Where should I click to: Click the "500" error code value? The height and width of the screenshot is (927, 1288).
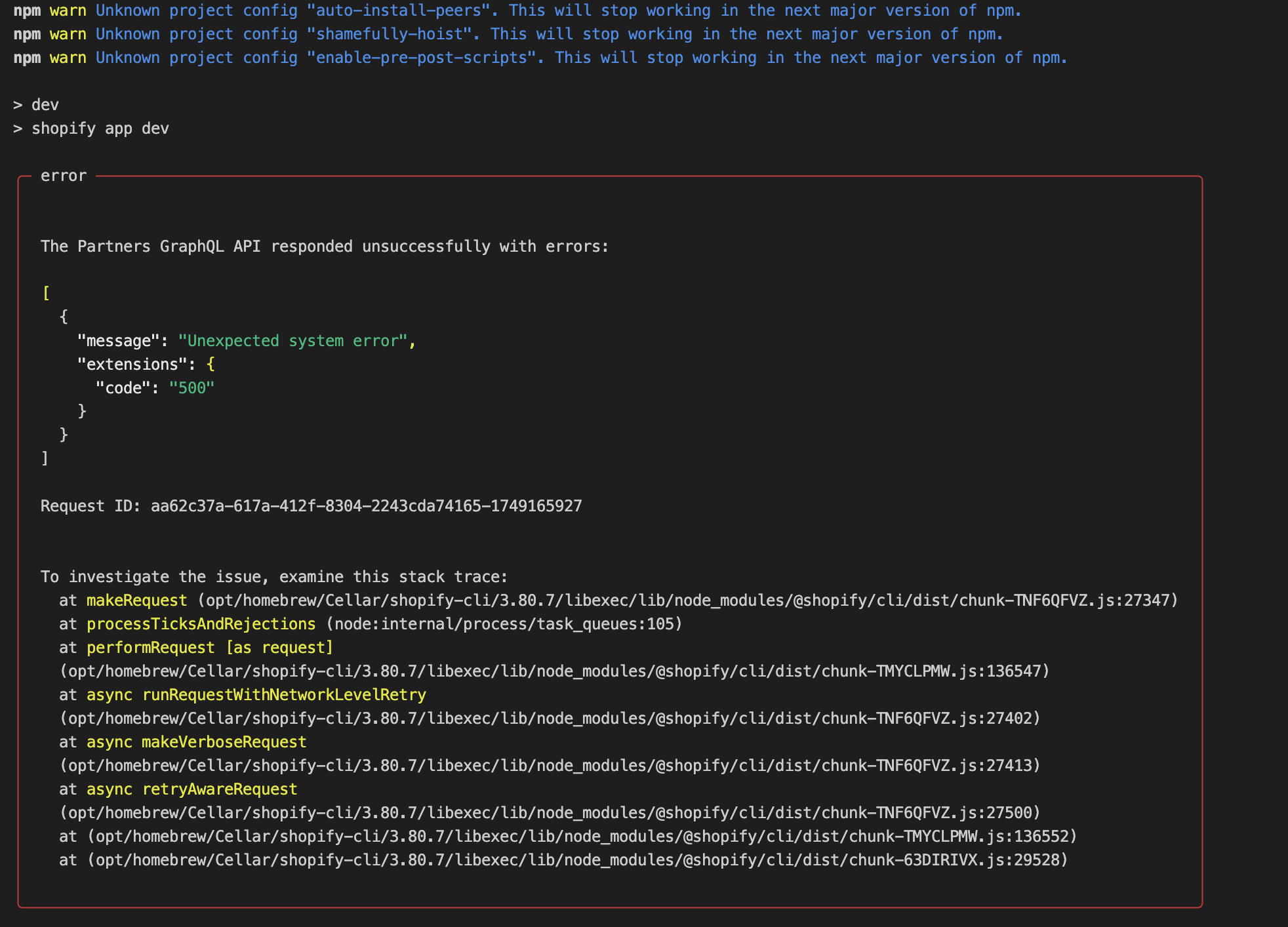click(x=191, y=388)
